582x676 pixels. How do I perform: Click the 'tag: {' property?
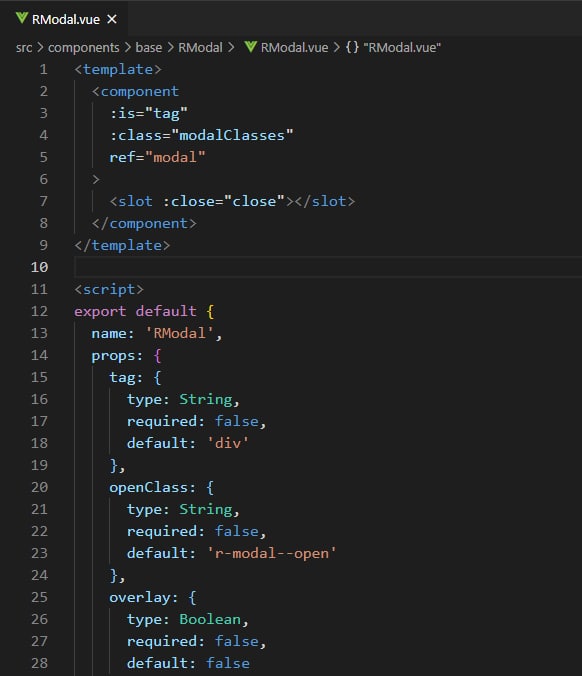[135, 378]
